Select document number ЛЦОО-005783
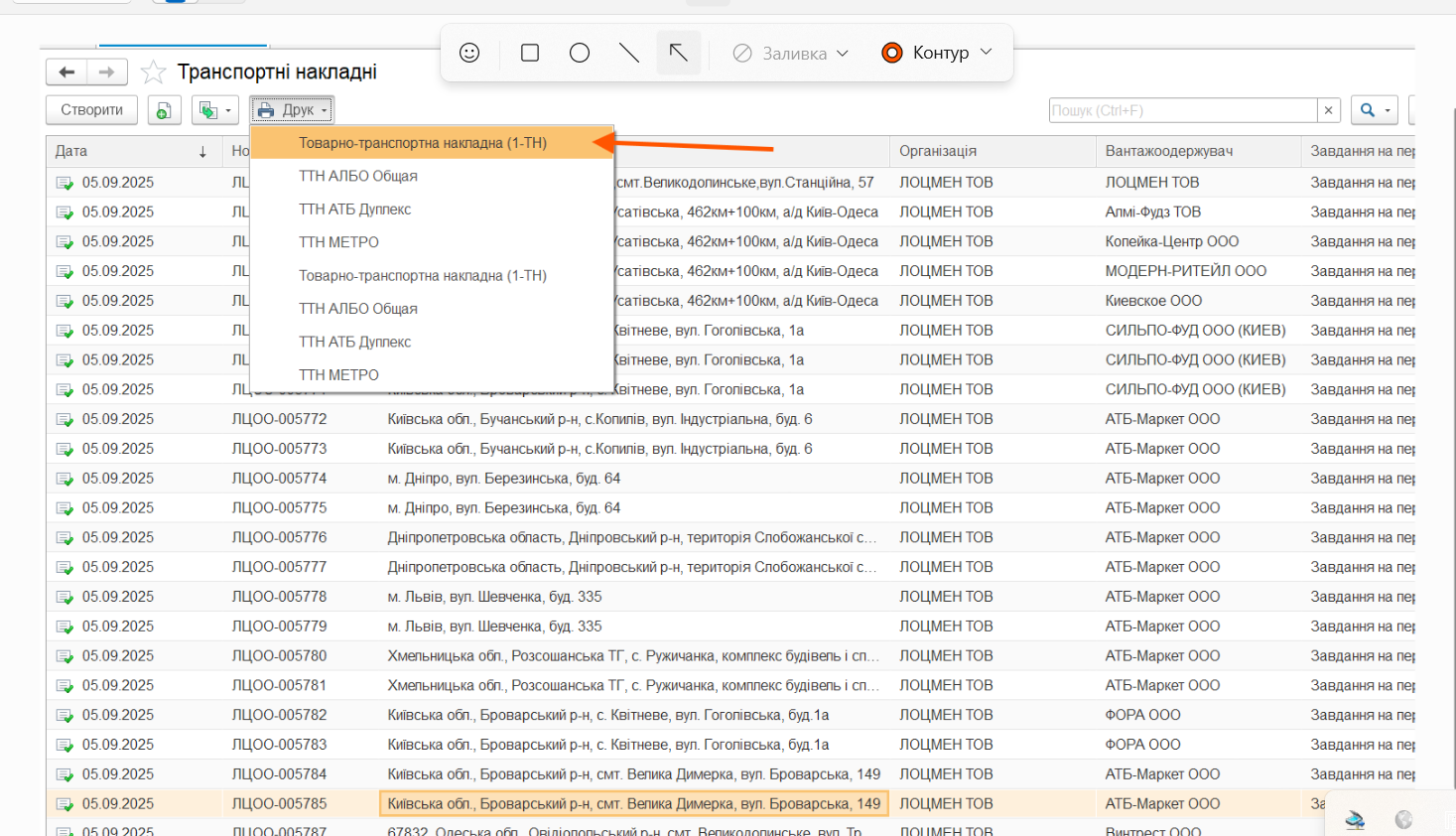 [x=279, y=745]
